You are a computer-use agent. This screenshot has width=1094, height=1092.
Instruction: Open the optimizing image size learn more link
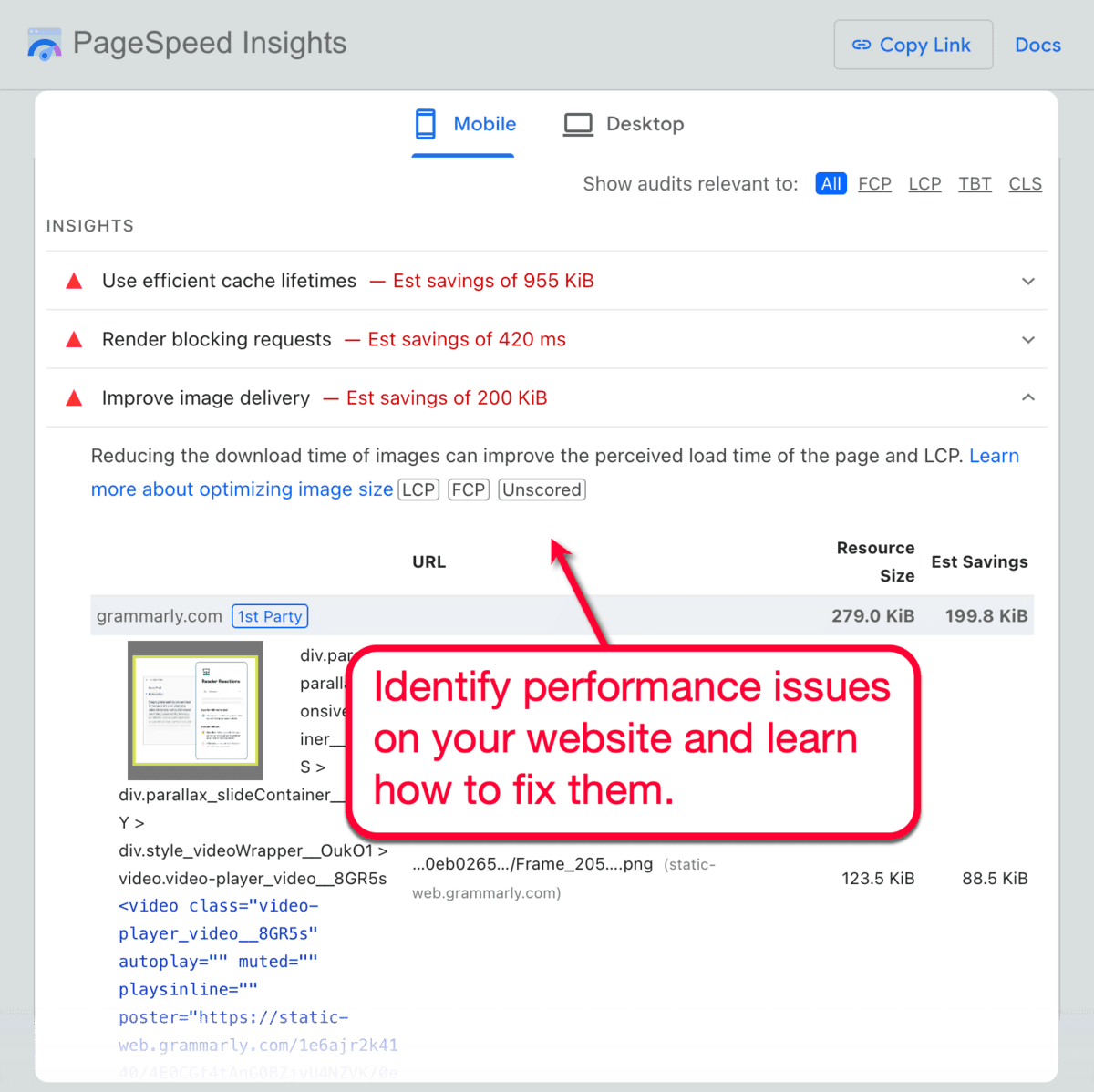pos(242,489)
